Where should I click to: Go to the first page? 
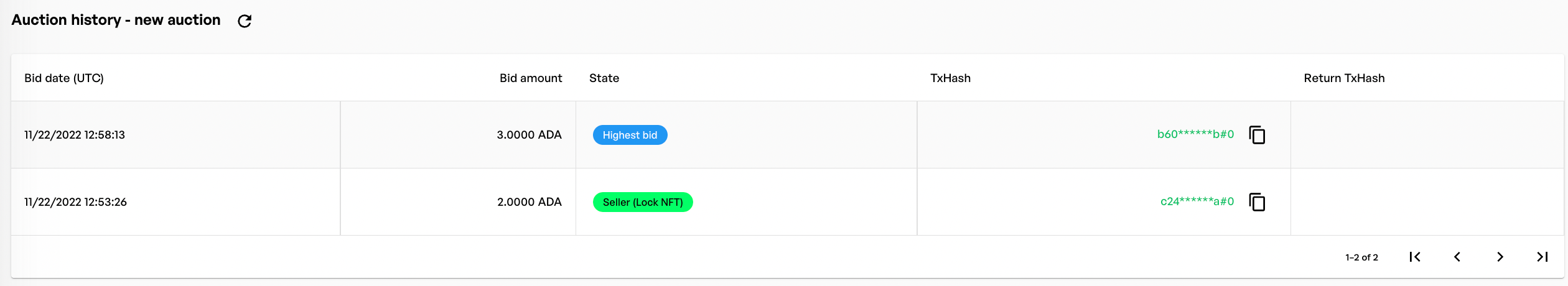tap(1414, 257)
